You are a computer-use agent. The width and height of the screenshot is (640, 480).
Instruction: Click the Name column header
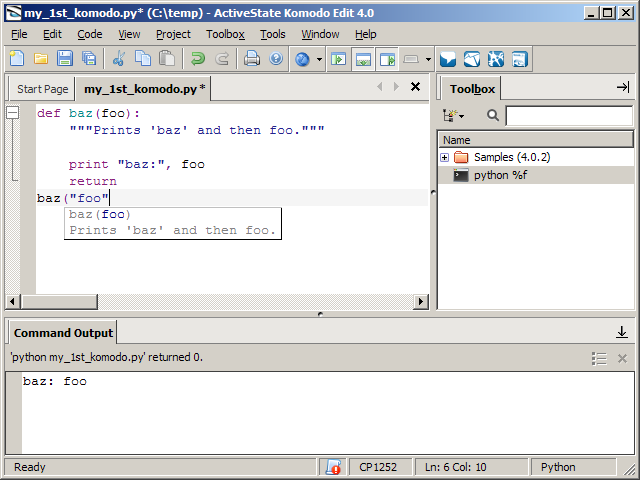click(536, 140)
